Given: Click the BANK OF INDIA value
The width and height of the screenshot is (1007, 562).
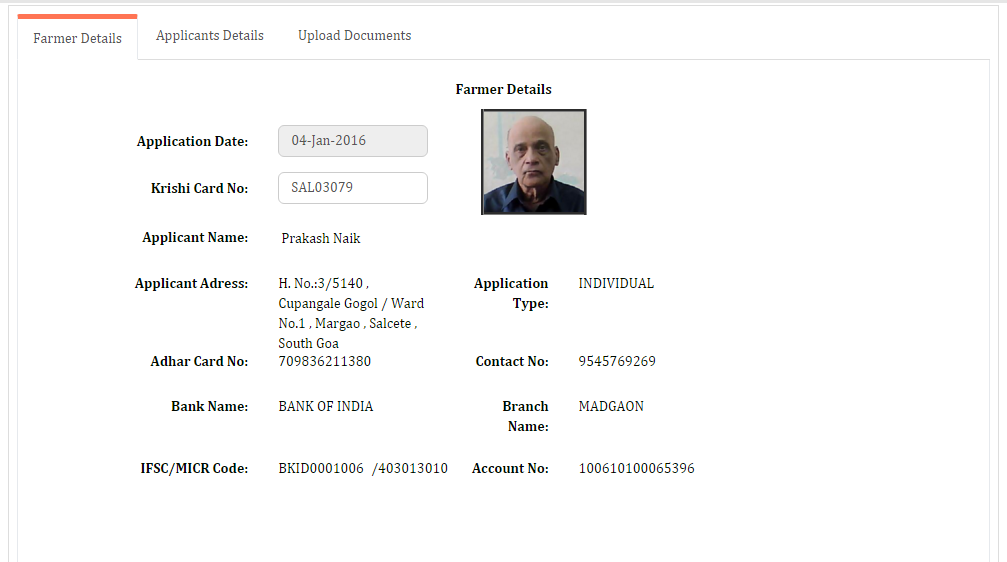Looking at the screenshot, I should click(x=326, y=406).
